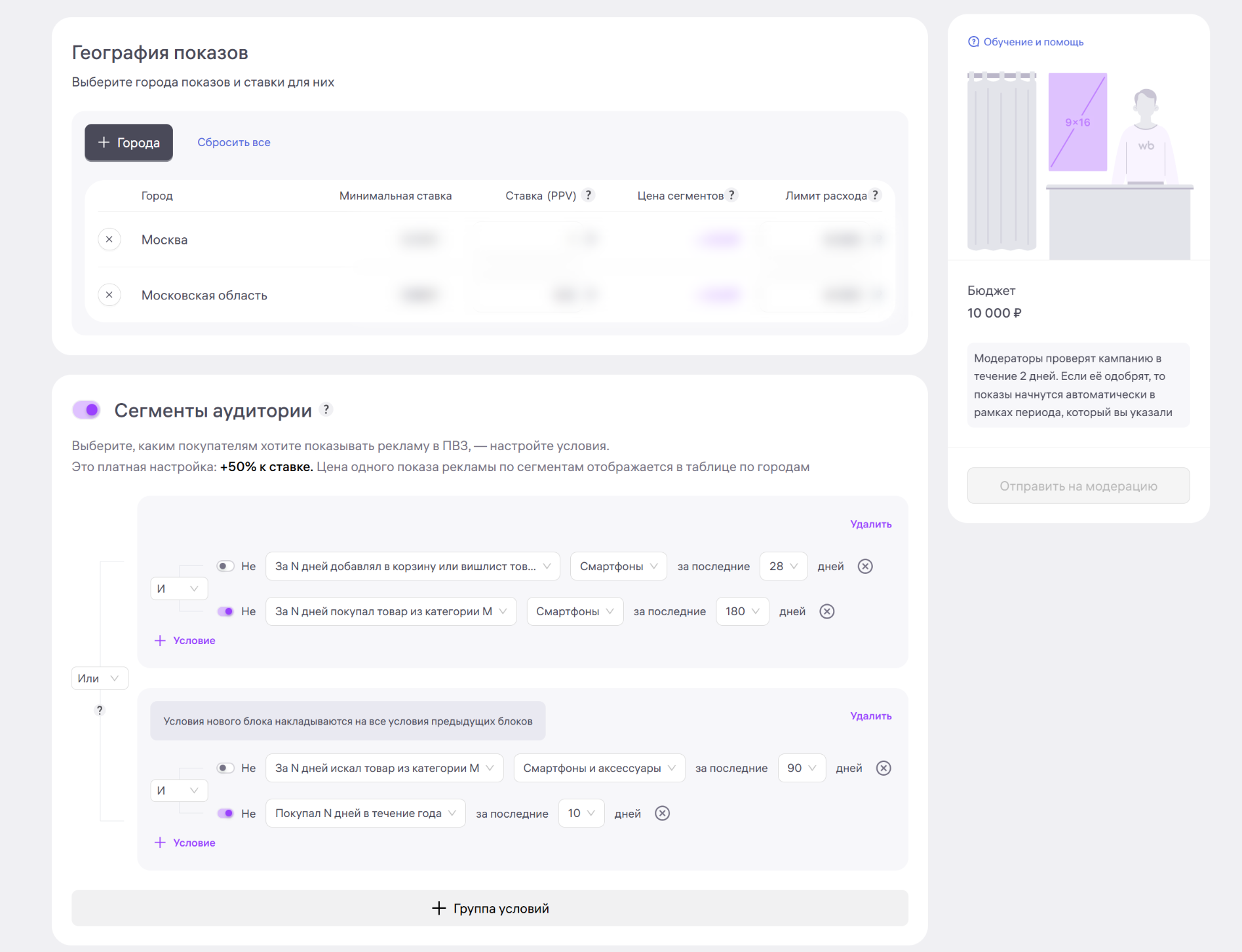Viewport: 1242px width, 952px height.
Task: Click question mark beside Цена сегментов
Action: pos(731,195)
